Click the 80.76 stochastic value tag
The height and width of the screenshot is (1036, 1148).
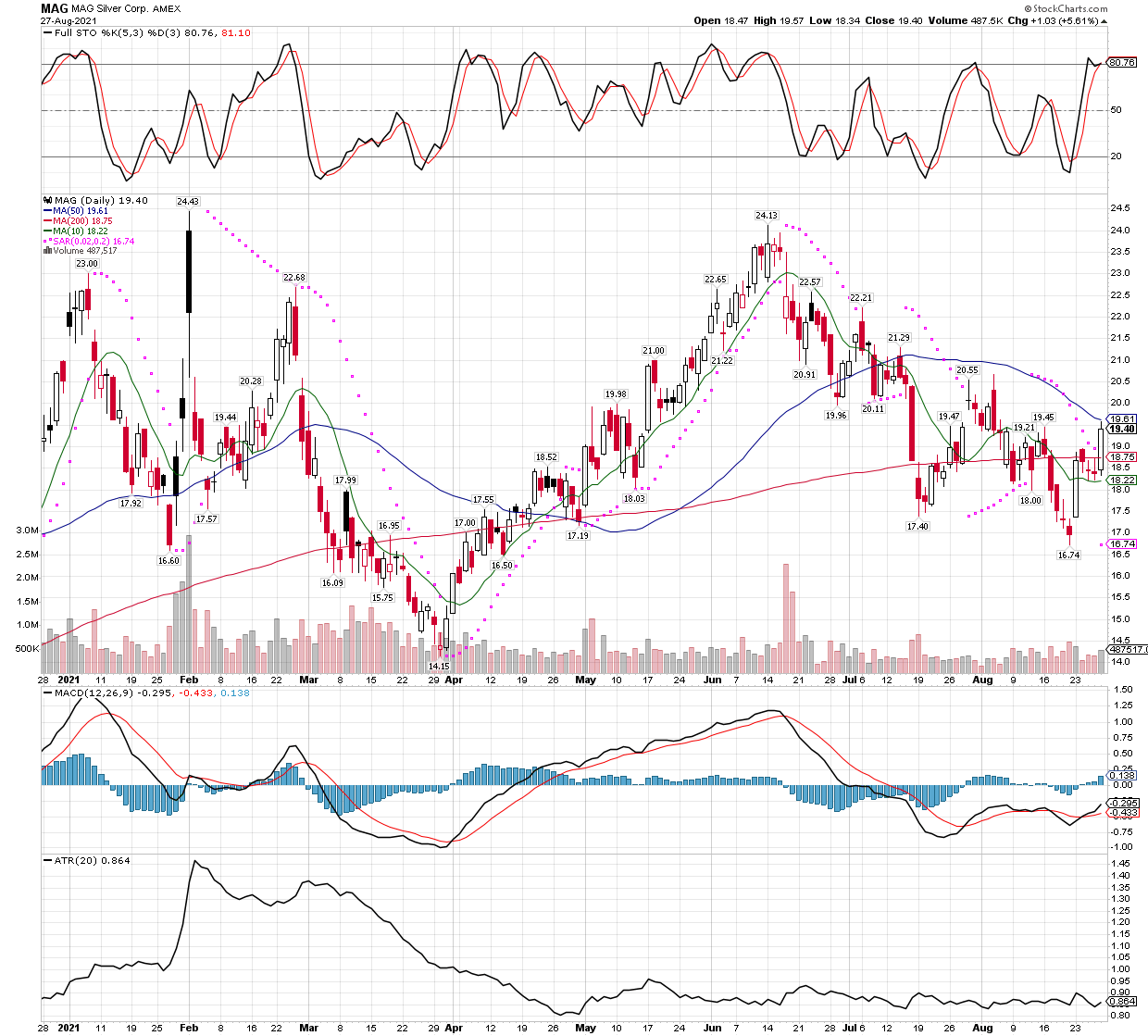click(x=1122, y=63)
